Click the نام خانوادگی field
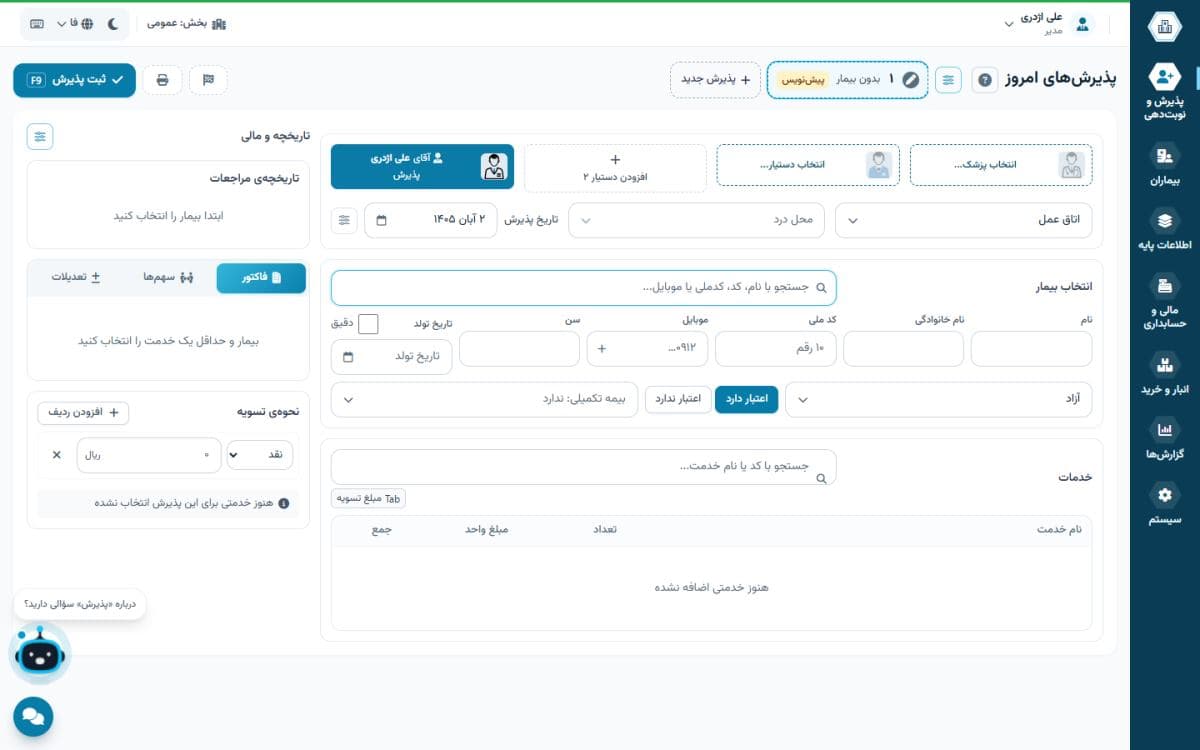 click(904, 349)
